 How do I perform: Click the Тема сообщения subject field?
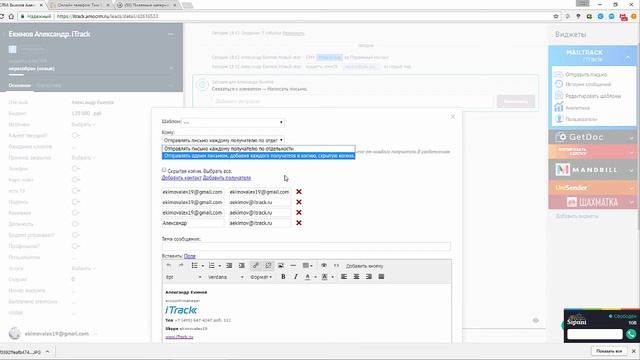(306, 246)
